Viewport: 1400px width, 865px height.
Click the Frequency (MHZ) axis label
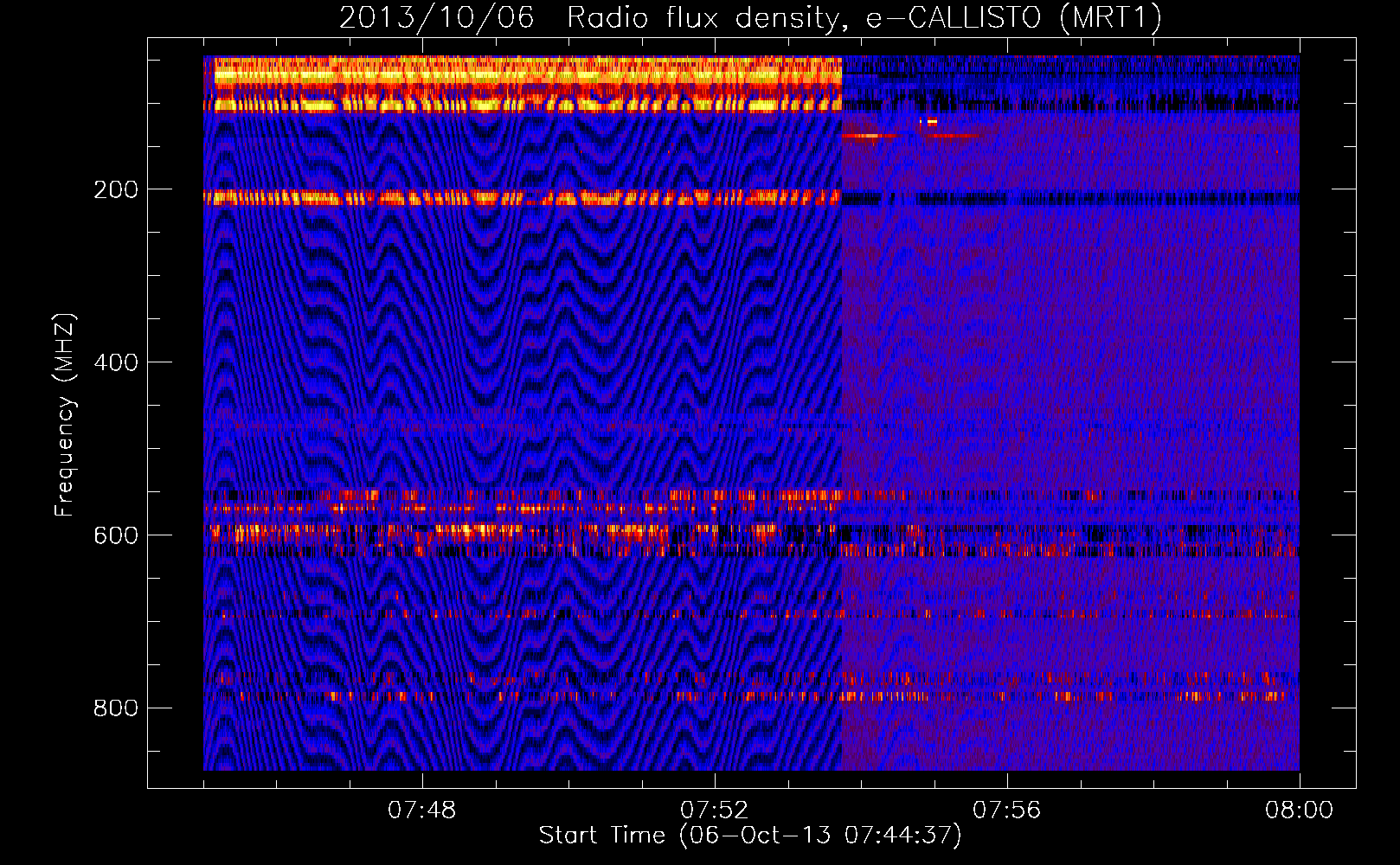tap(65, 414)
